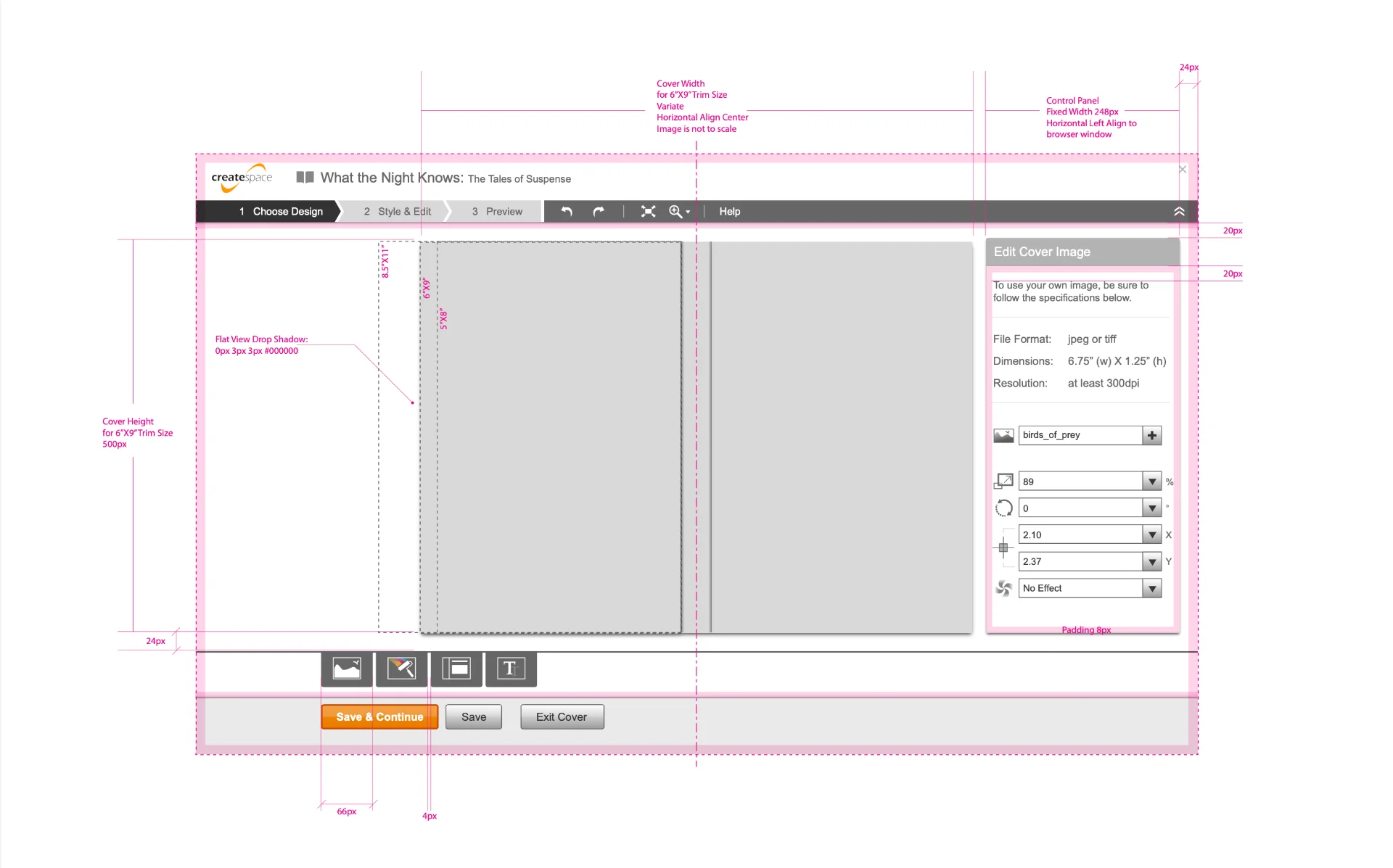Click the birds_of_prey filename field
The image size is (1393, 868).
click(1080, 435)
